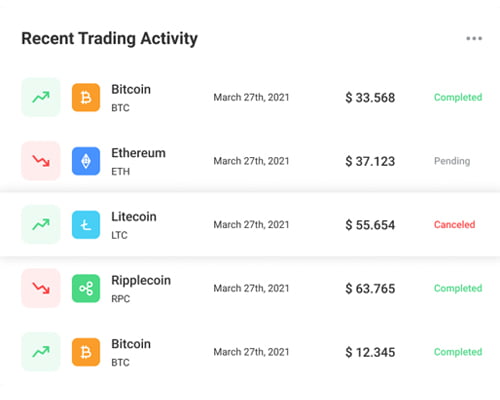
Task: Click the green Ripplecoin coin icon
Action: click(x=86, y=288)
